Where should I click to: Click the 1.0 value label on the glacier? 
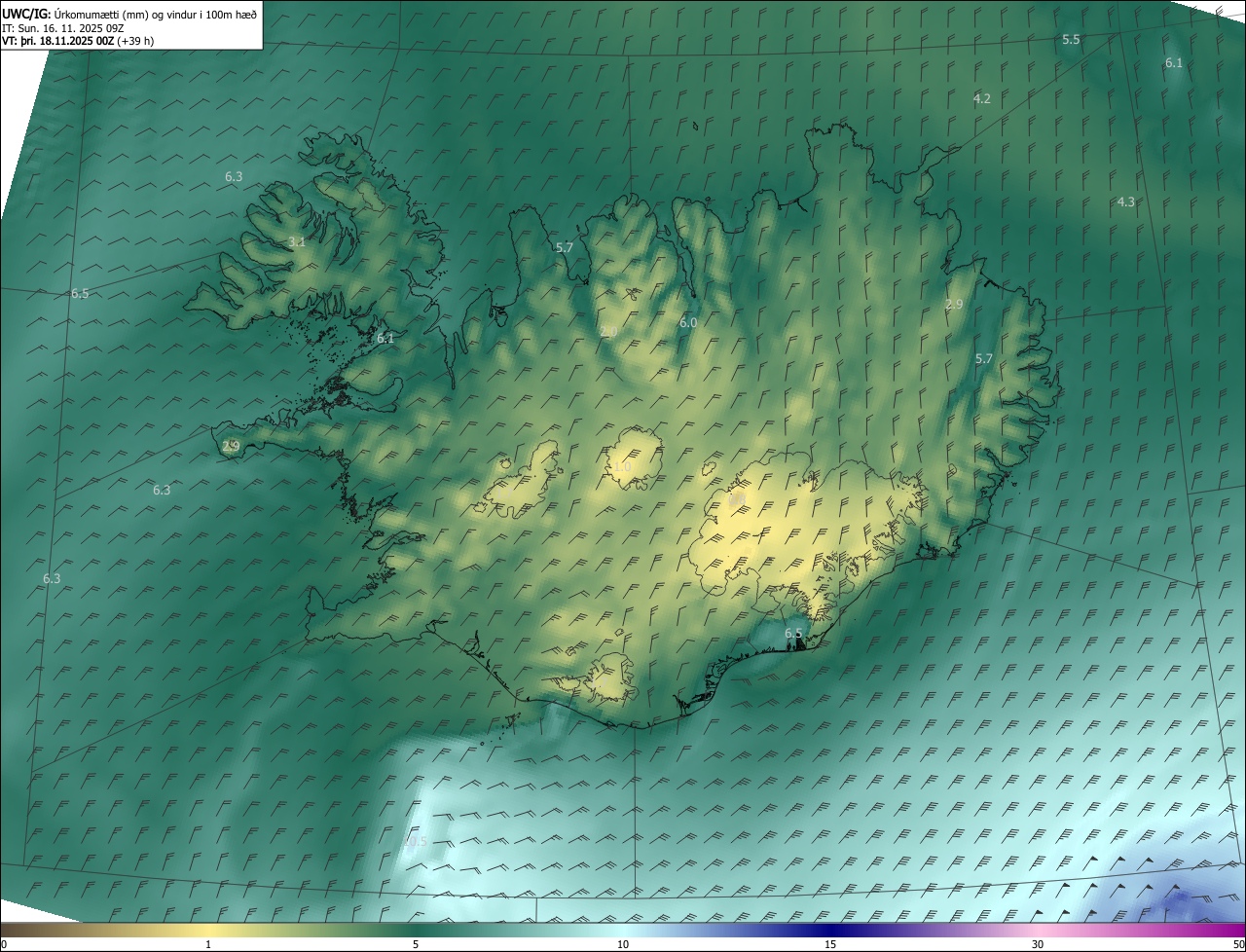pos(622,468)
